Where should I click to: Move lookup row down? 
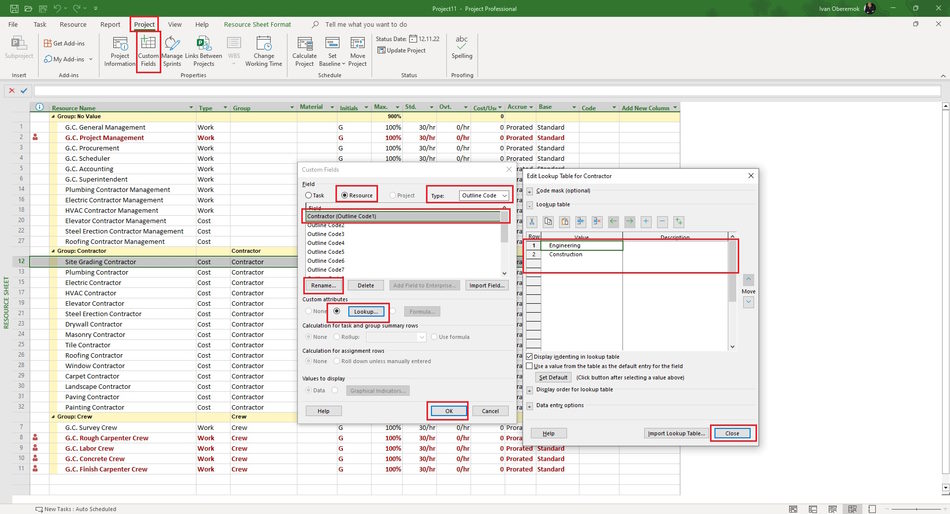click(748, 302)
